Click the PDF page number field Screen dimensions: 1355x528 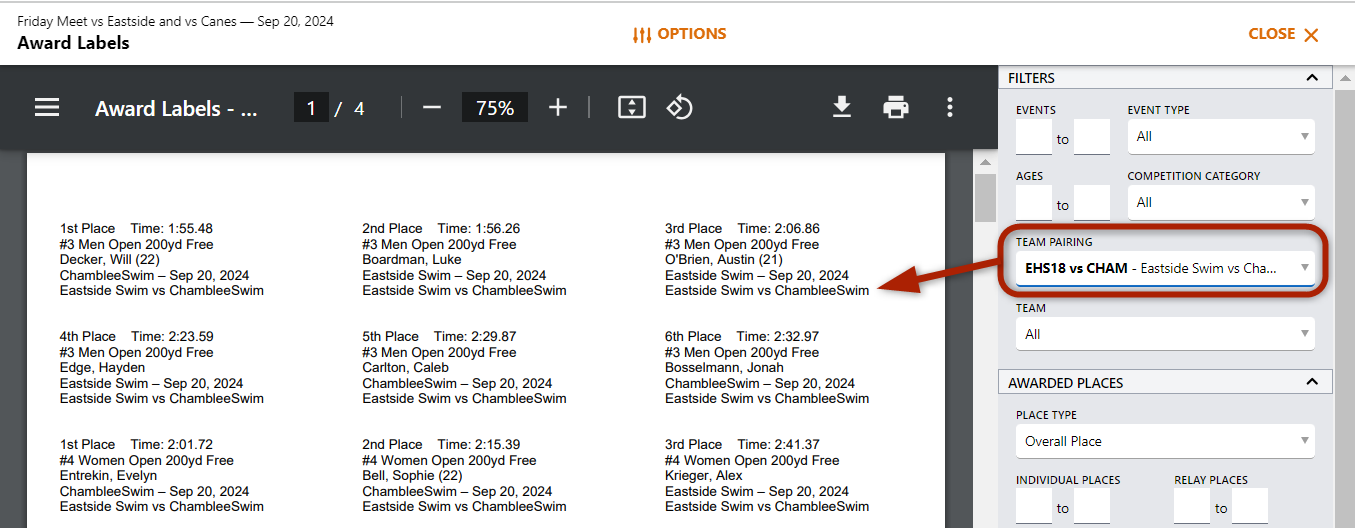pos(311,108)
